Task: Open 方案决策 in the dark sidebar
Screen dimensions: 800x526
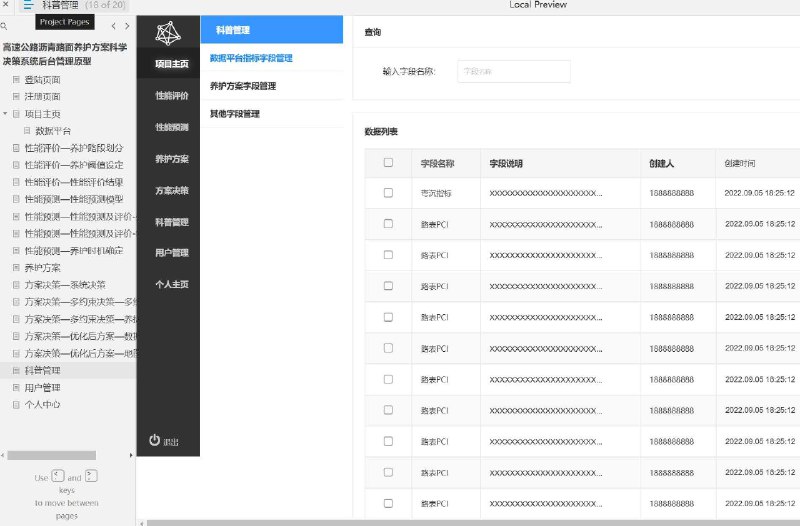Action: coord(172,190)
